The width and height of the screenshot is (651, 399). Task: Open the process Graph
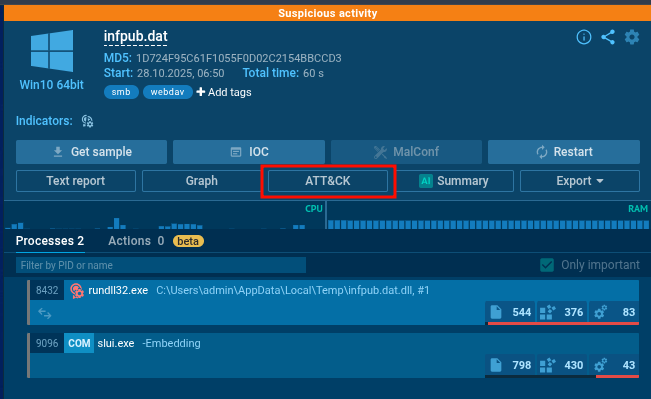pos(201,181)
